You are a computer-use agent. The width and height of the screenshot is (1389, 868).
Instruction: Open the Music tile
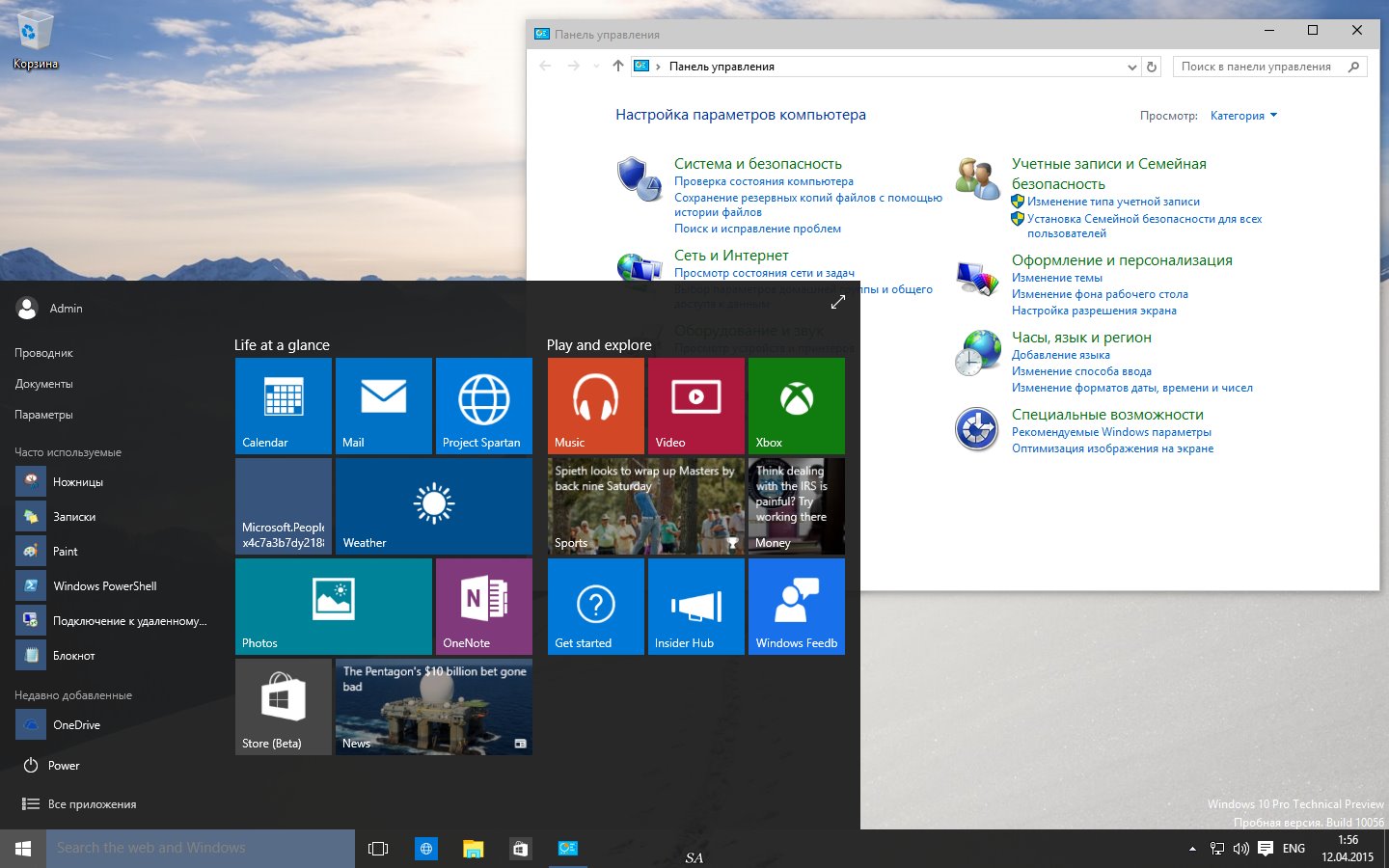click(596, 406)
